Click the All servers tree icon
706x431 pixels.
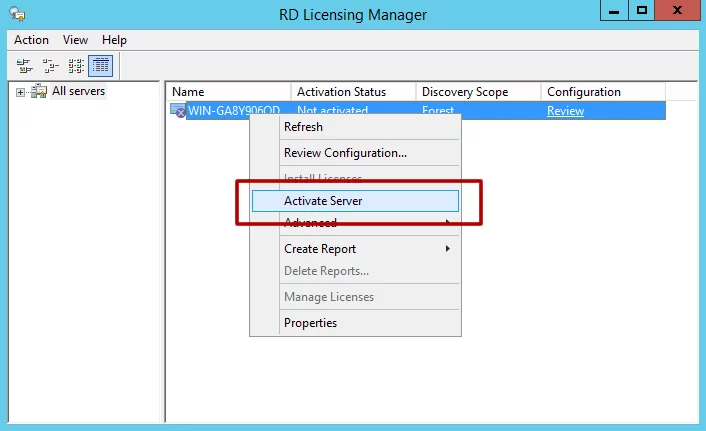[39, 92]
